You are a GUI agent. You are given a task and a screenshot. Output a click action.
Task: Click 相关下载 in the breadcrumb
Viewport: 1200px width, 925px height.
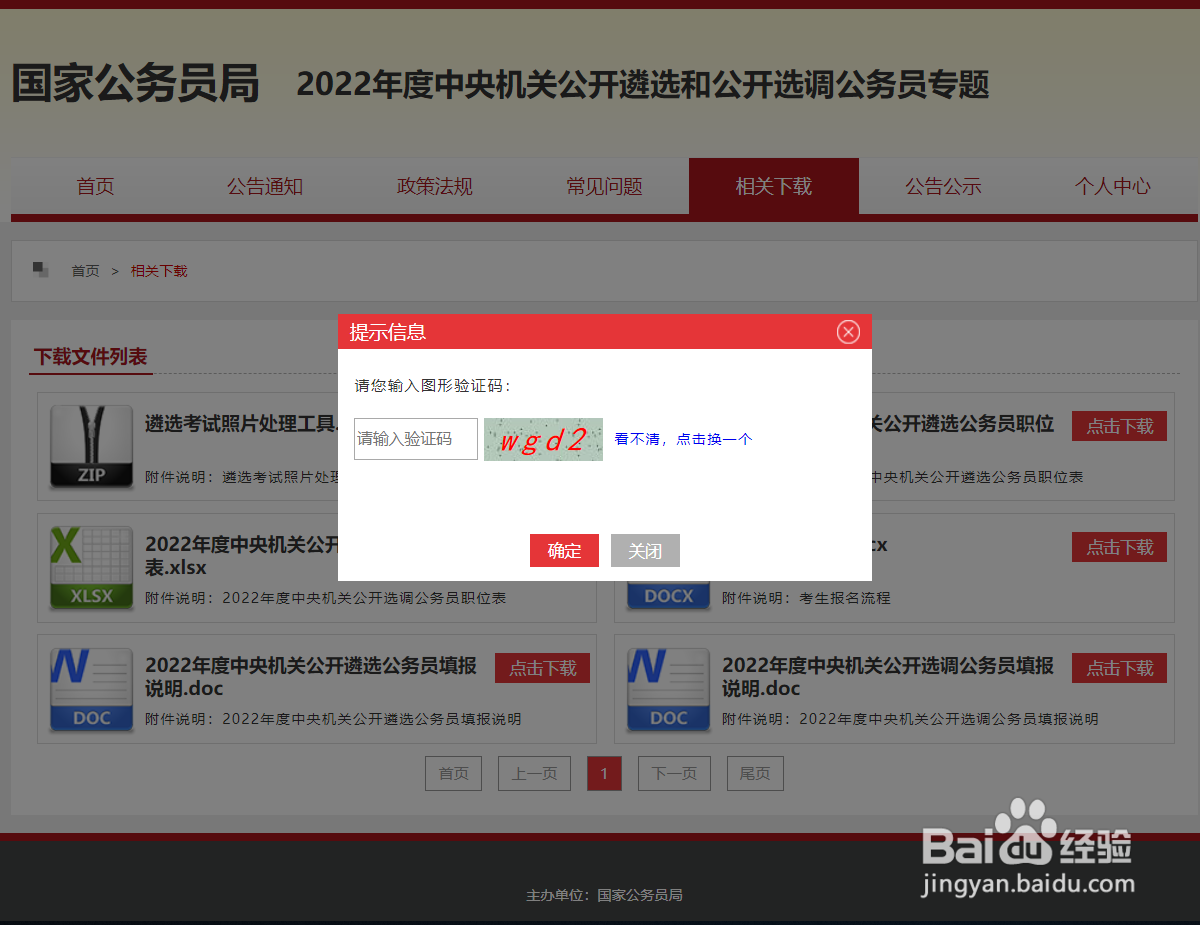(159, 271)
